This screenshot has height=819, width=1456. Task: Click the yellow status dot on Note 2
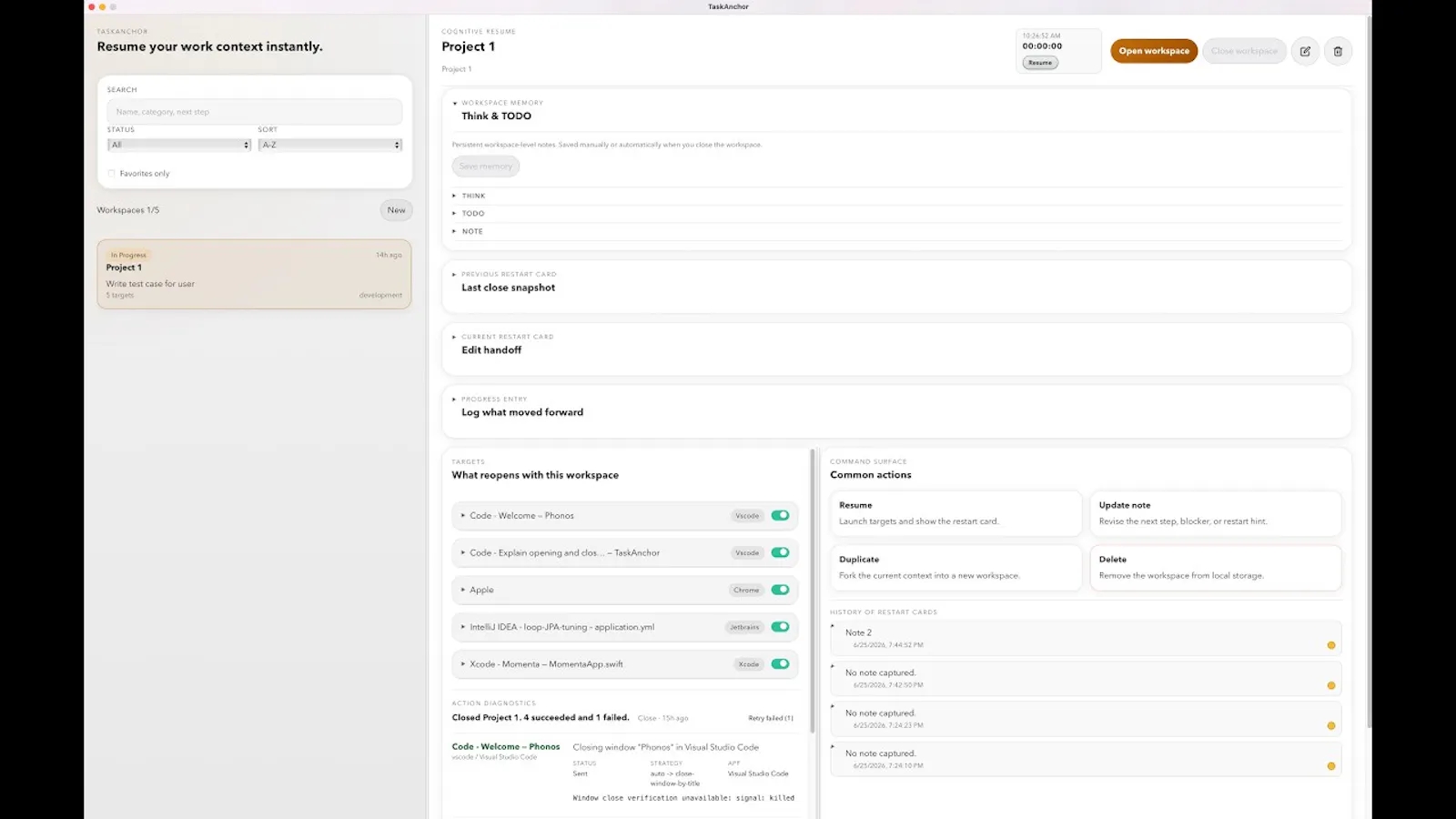1330,645
